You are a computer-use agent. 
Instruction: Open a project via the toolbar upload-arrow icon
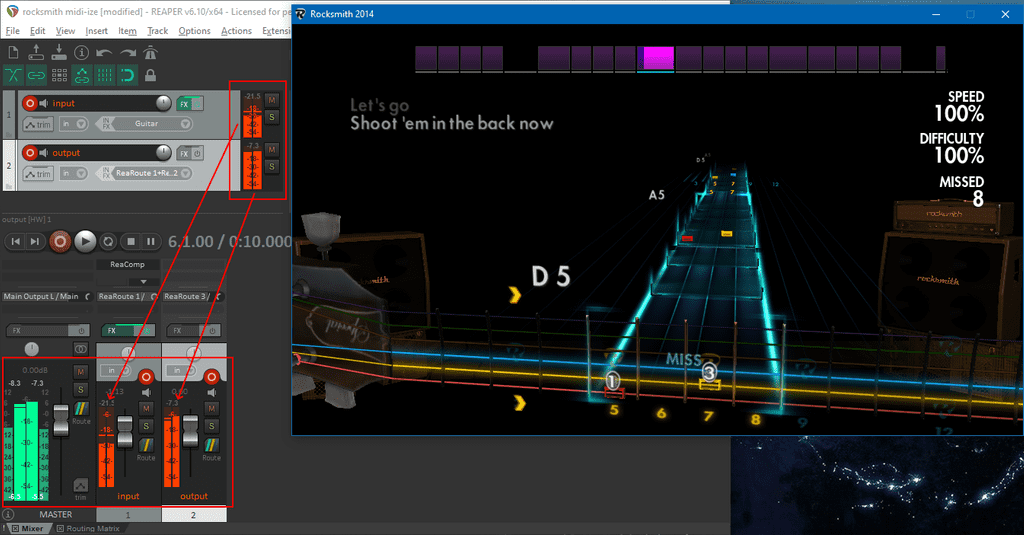tap(36, 52)
